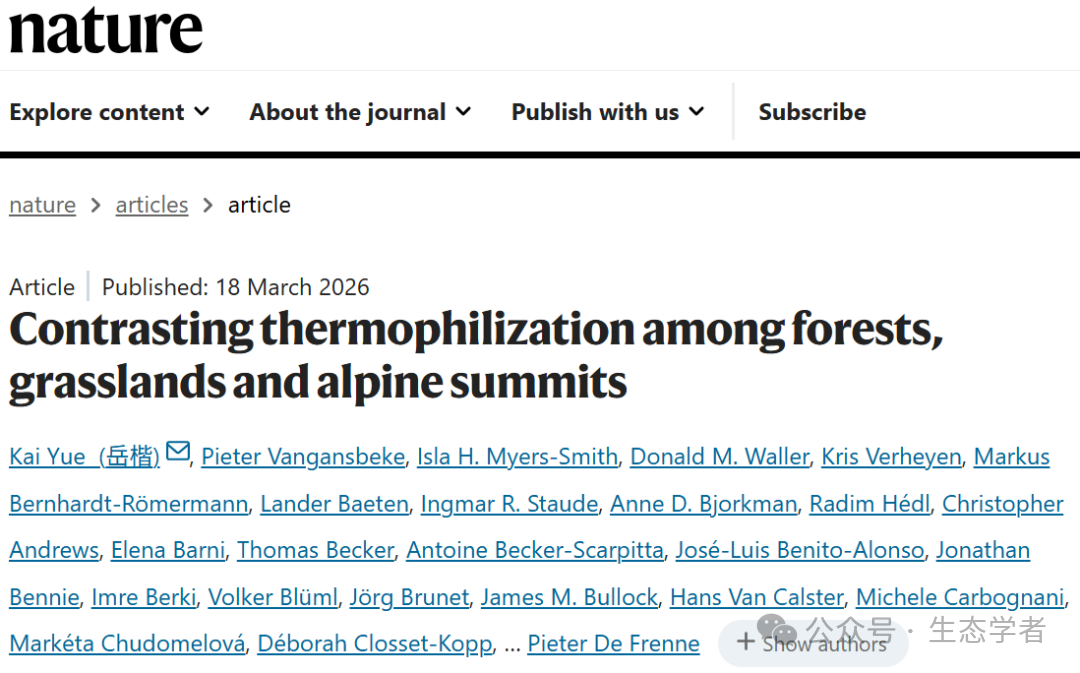Open the Anne D. Bjorkman author link
Viewport: 1080px width, 673px height.
click(703, 504)
